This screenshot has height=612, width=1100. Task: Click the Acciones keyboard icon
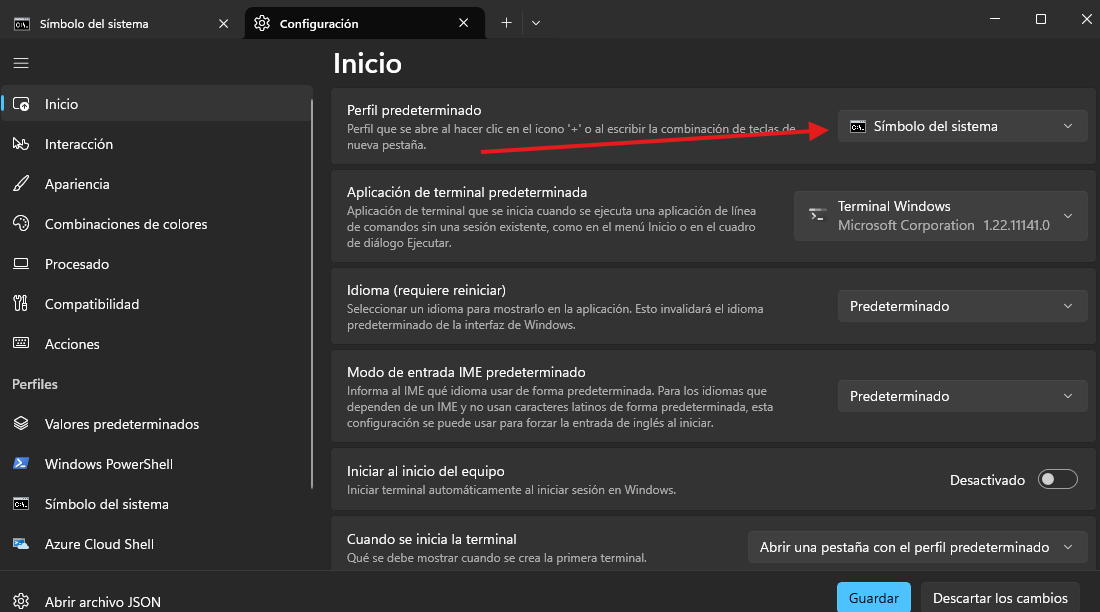(x=21, y=343)
